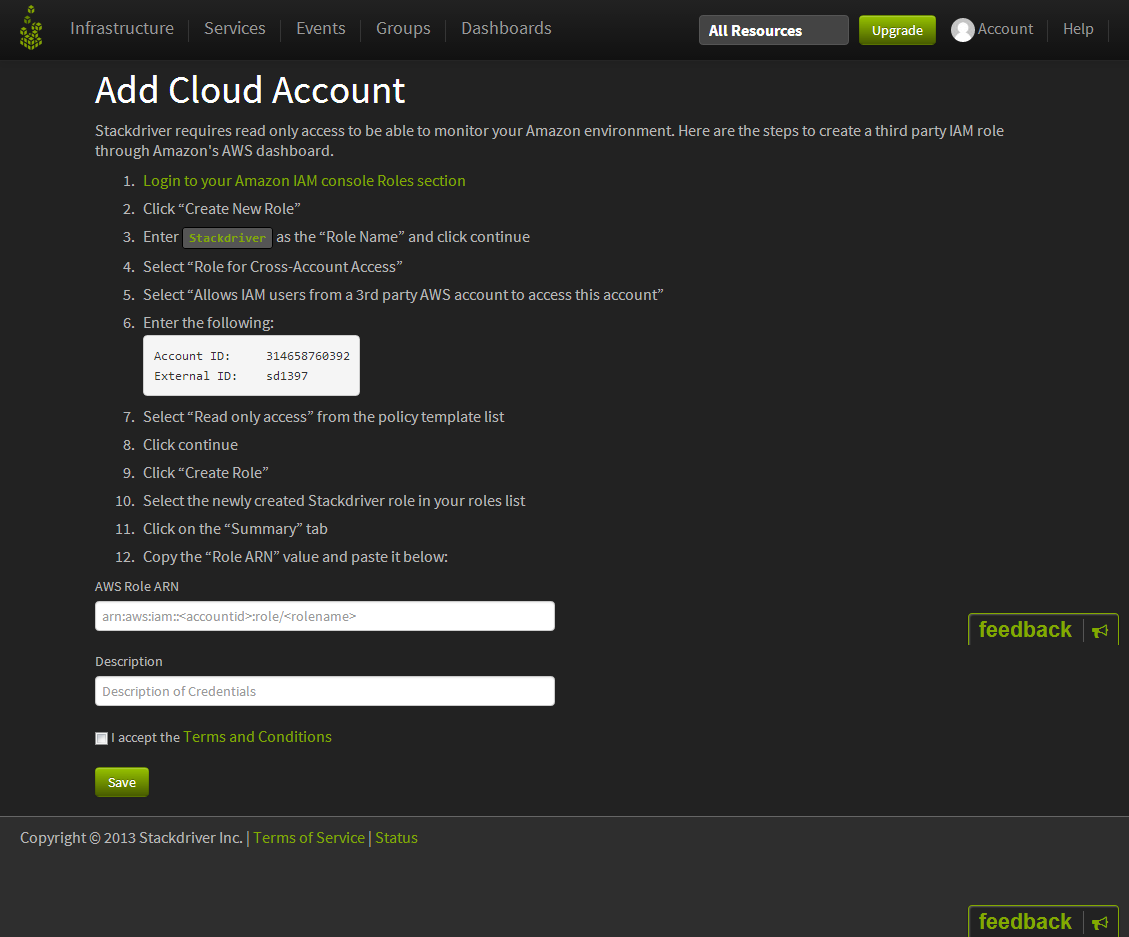Focus the Description of Credentials field
Viewport: 1129px width, 937px height.
[x=325, y=691]
